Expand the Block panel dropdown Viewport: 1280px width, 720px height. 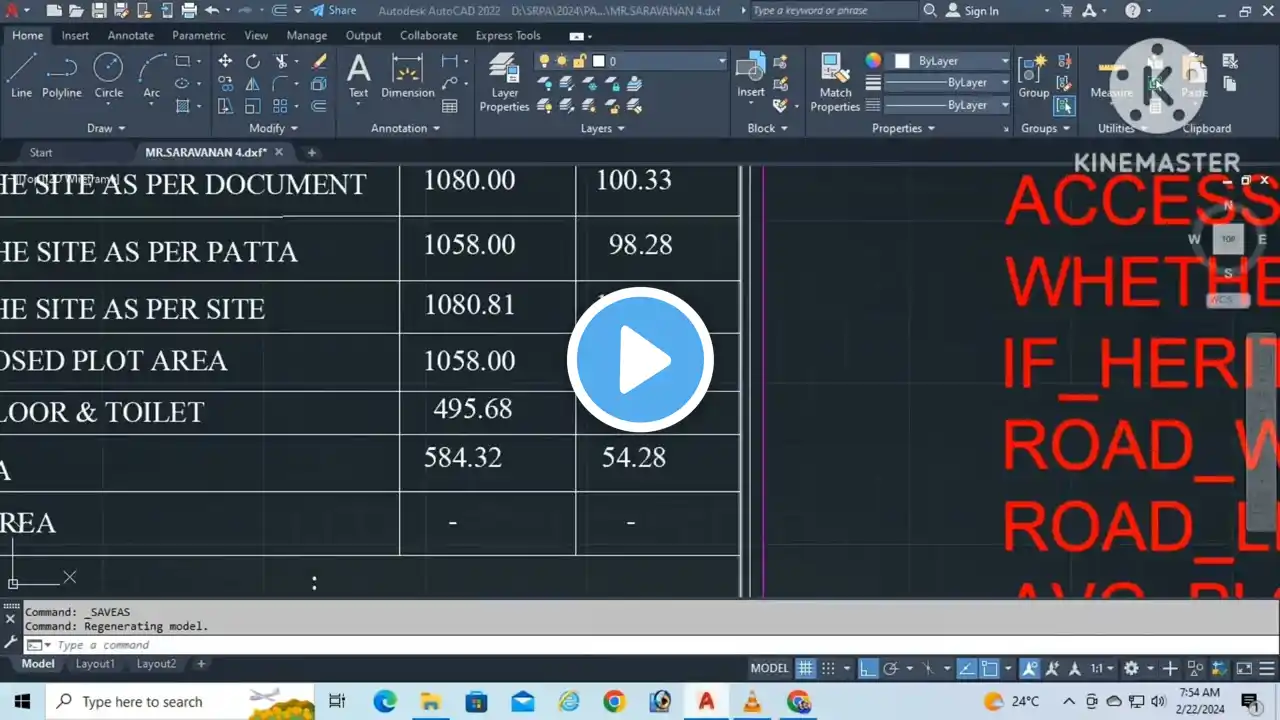[x=767, y=128]
